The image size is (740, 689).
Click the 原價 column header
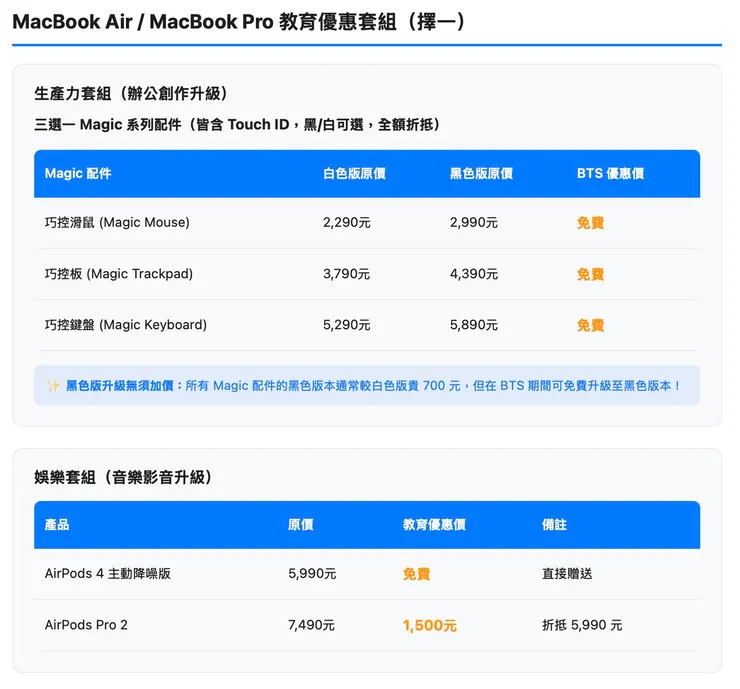coord(301,525)
